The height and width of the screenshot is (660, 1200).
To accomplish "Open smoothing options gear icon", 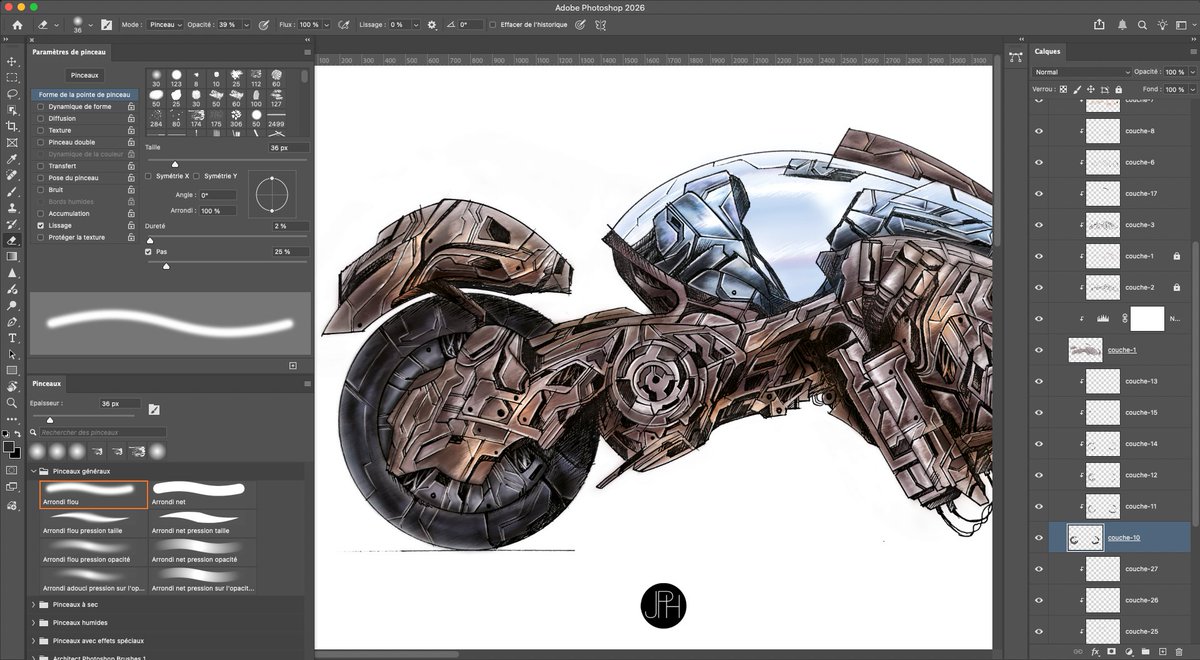I will coord(431,24).
